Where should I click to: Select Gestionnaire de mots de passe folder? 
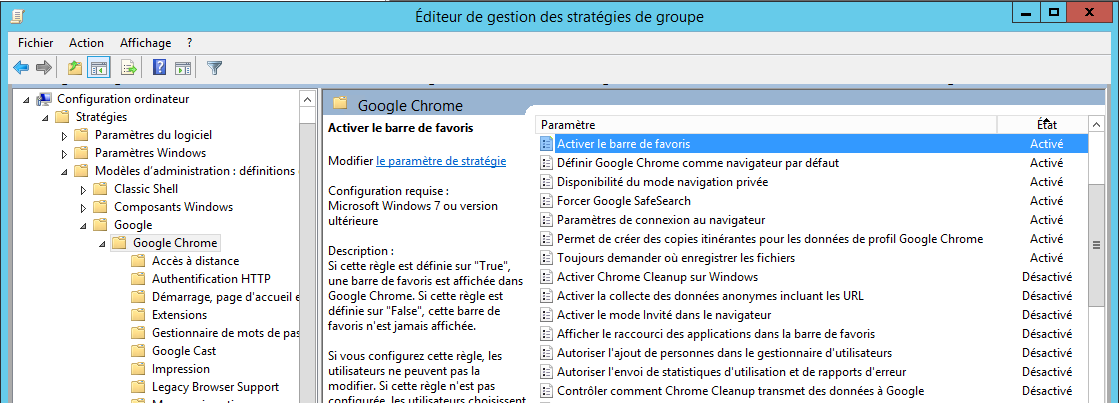(226, 332)
